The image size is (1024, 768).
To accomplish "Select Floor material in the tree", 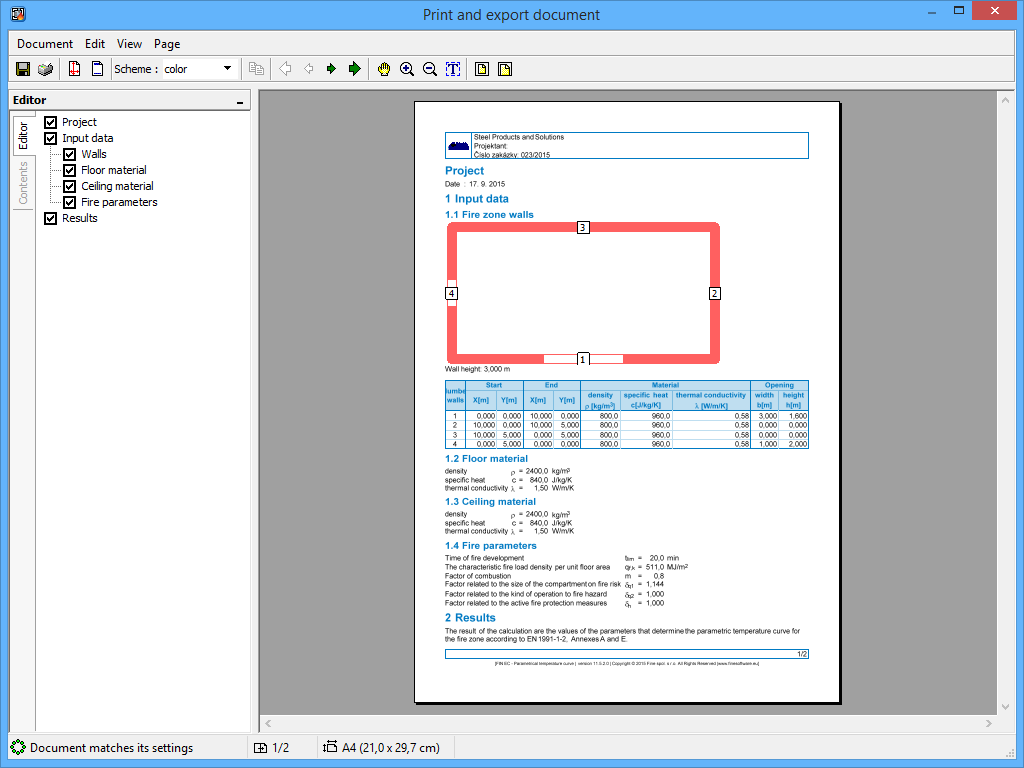I will (x=114, y=170).
